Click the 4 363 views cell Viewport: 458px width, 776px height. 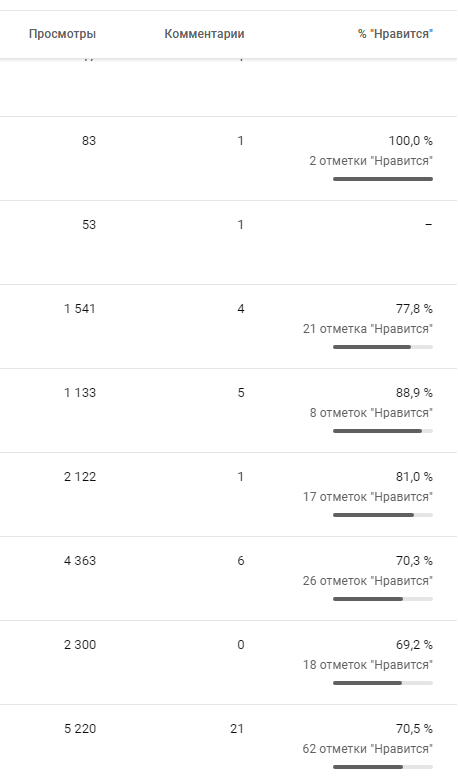tap(79, 561)
